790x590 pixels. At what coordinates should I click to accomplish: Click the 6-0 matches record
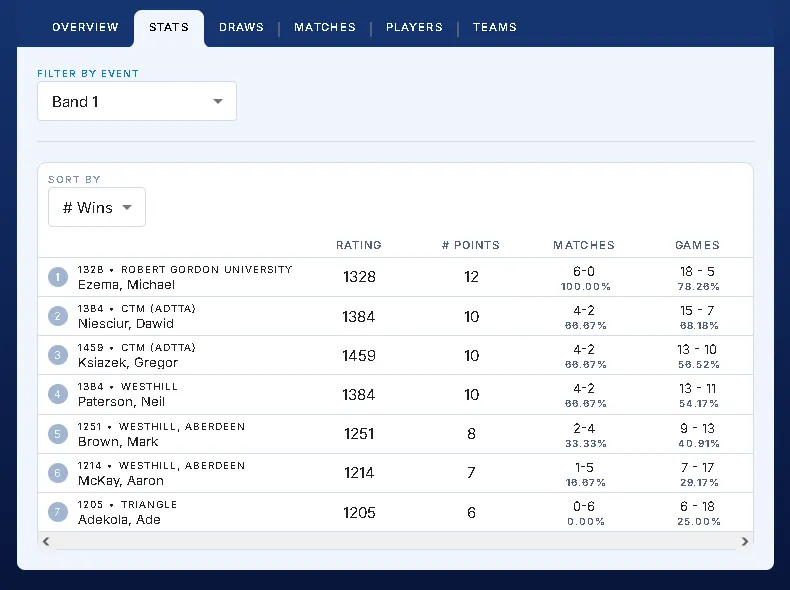[584, 272]
